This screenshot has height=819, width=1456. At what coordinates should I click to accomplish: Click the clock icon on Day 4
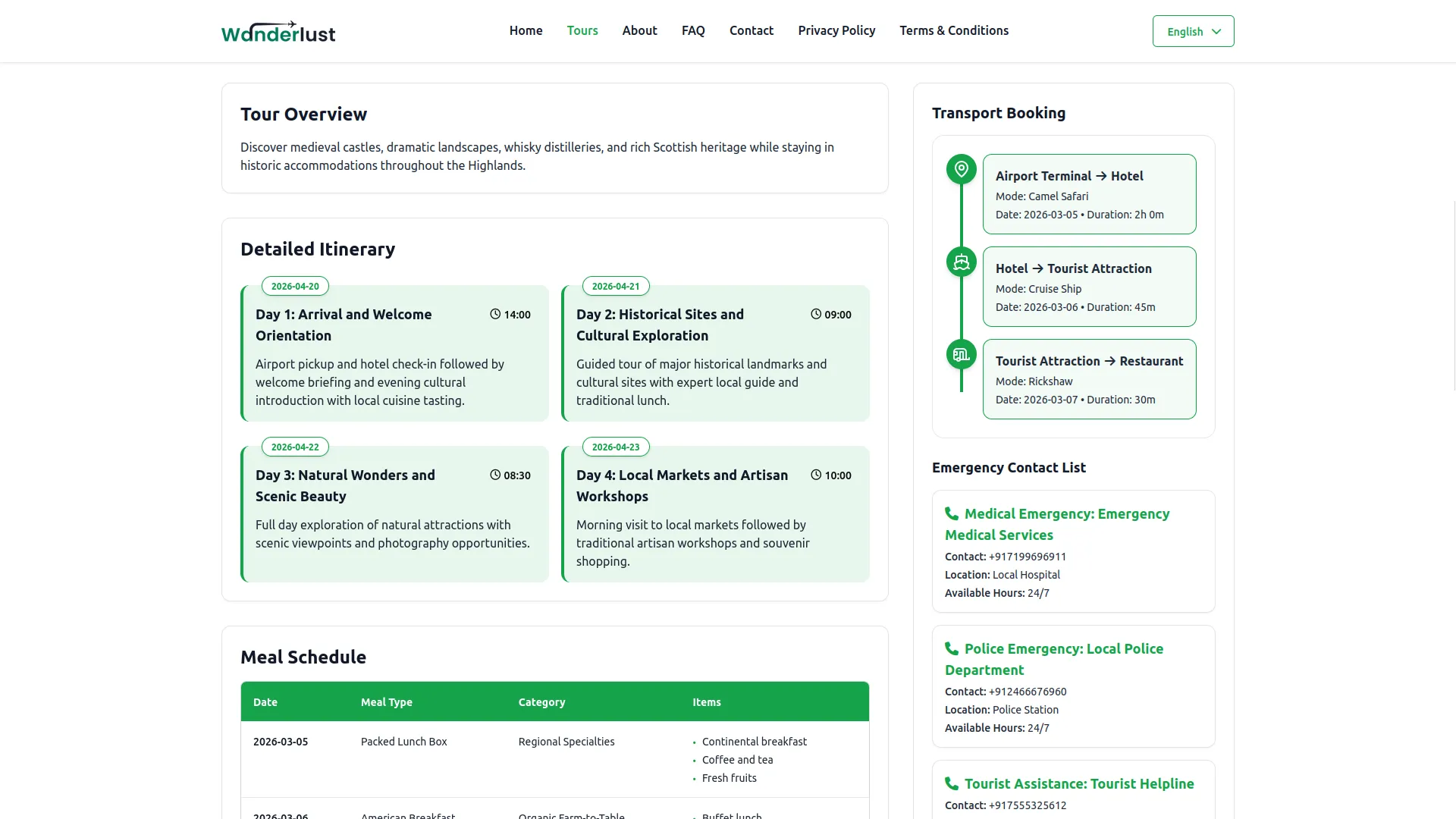tap(816, 475)
